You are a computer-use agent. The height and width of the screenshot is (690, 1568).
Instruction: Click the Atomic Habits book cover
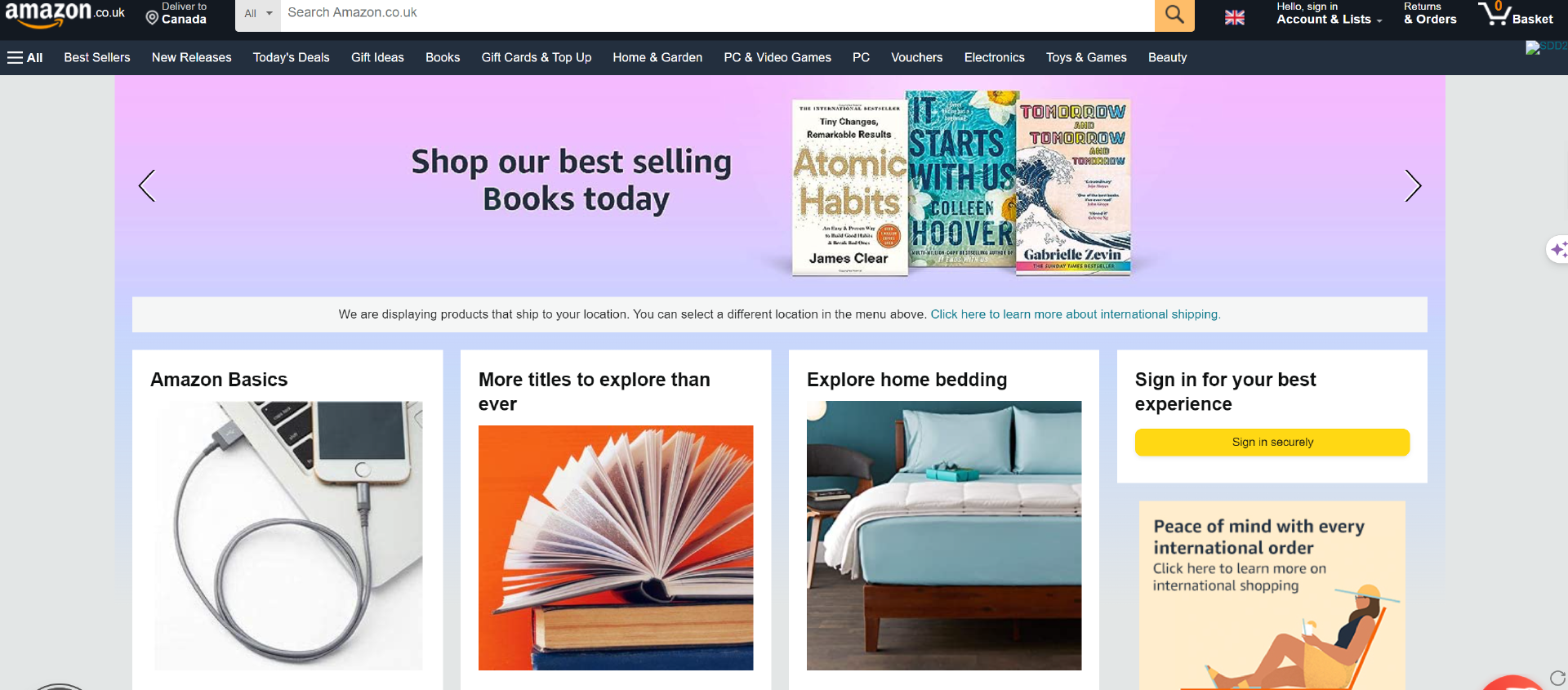[849, 187]
